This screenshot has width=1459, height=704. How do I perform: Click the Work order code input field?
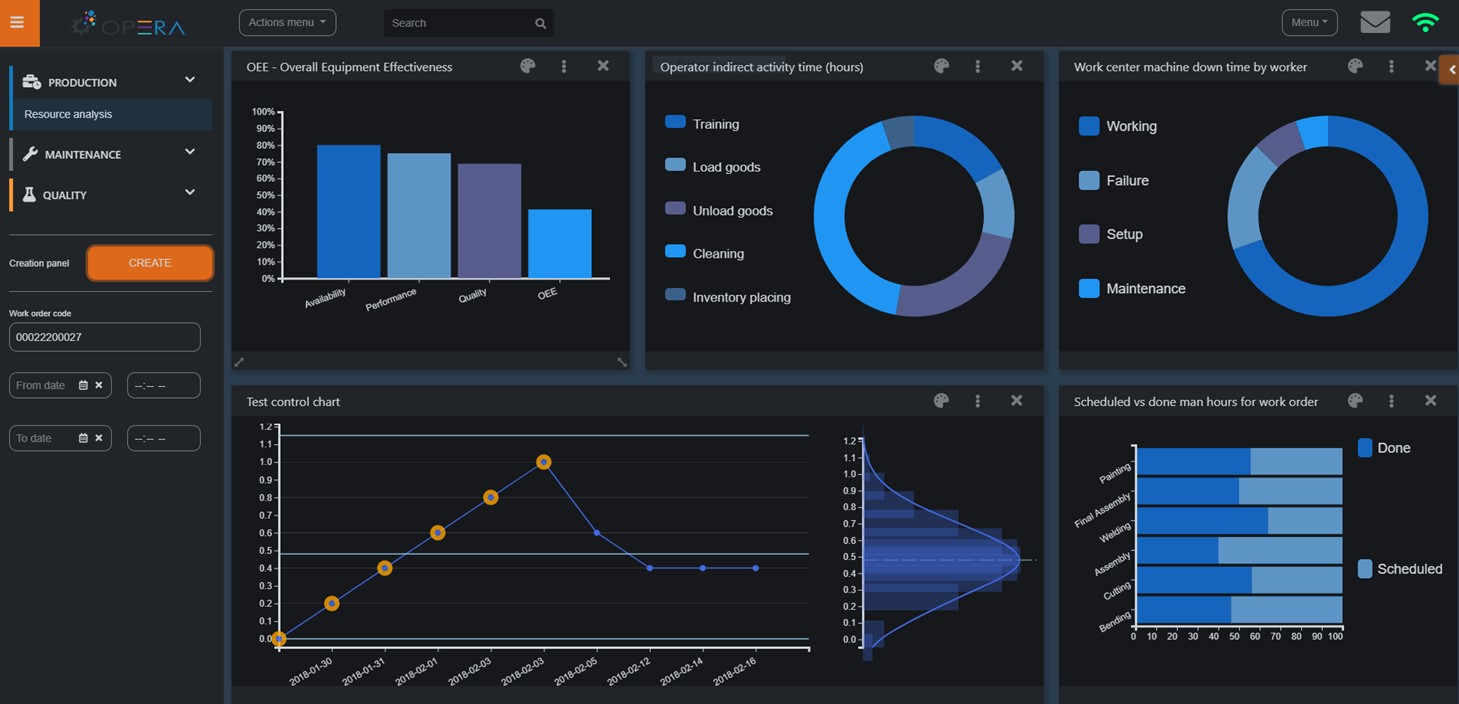[x=105, y=337]
